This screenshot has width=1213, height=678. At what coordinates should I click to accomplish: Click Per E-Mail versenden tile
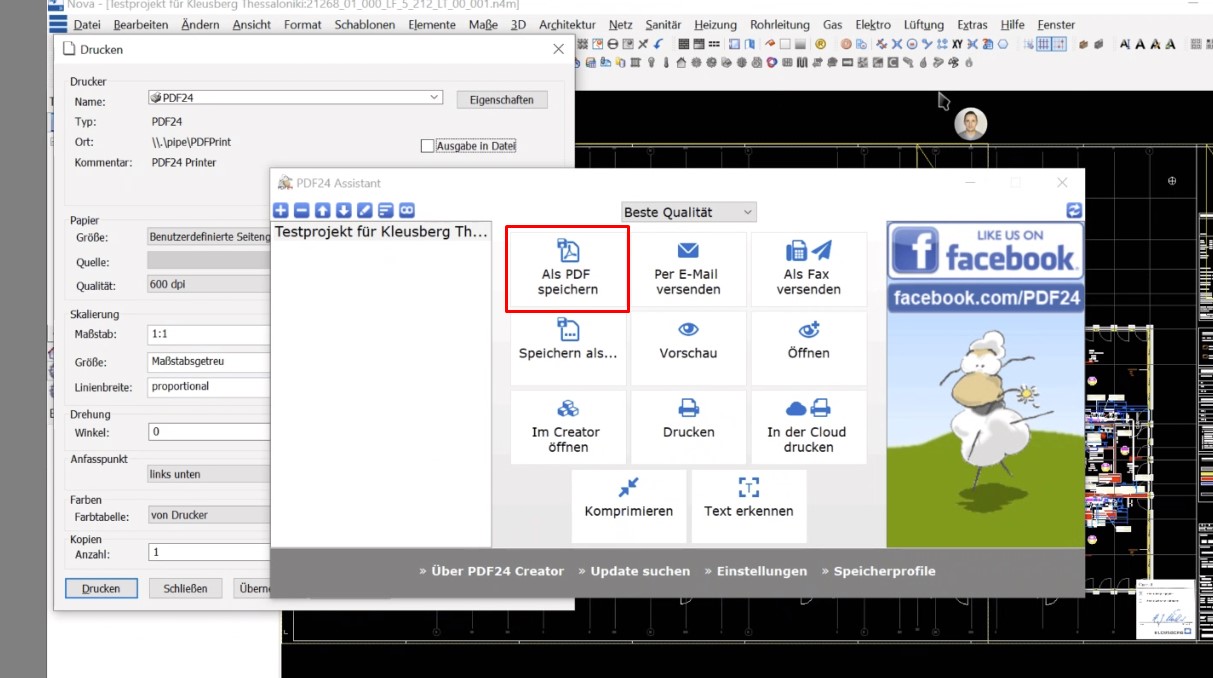click(688, 269)
